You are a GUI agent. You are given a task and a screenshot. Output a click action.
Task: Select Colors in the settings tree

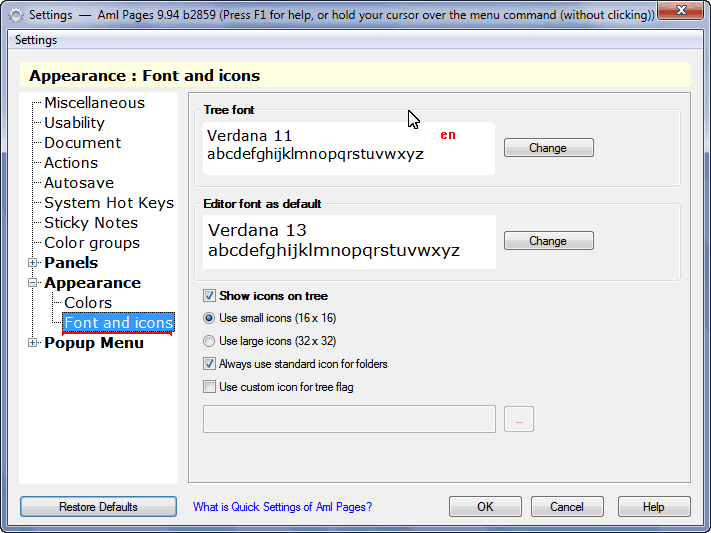point(88,303)
